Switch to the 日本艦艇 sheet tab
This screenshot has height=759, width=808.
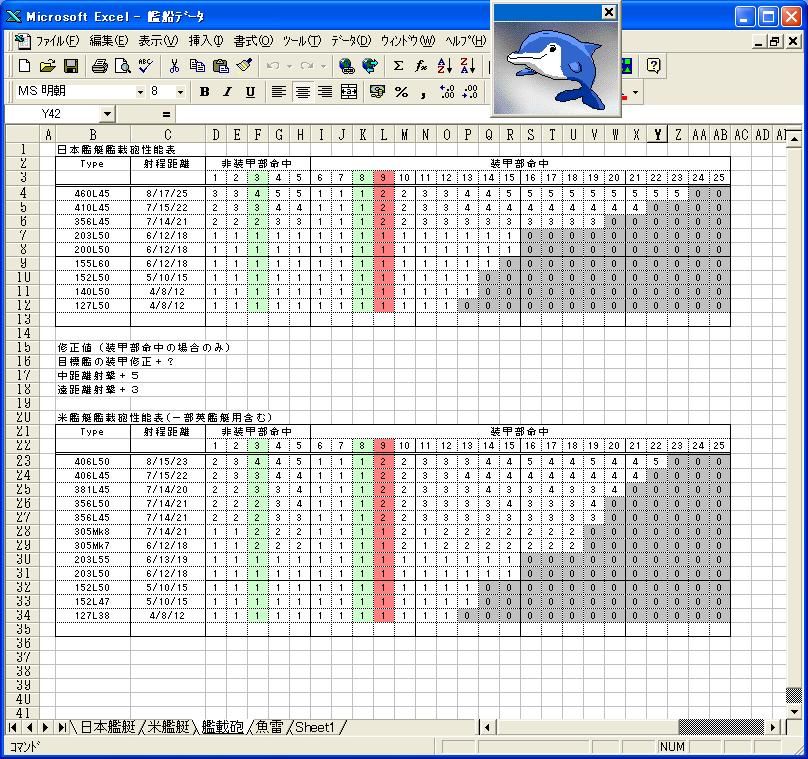coord(108,727)
